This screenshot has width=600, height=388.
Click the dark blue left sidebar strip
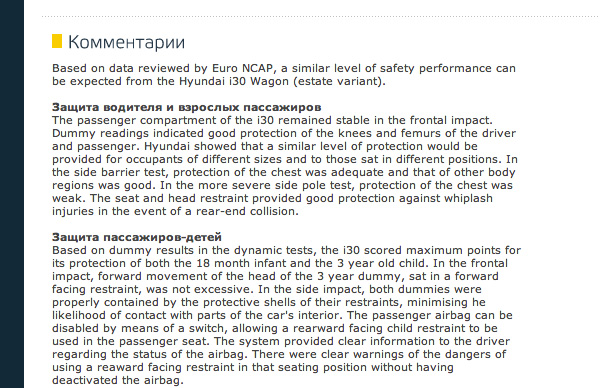12,194
